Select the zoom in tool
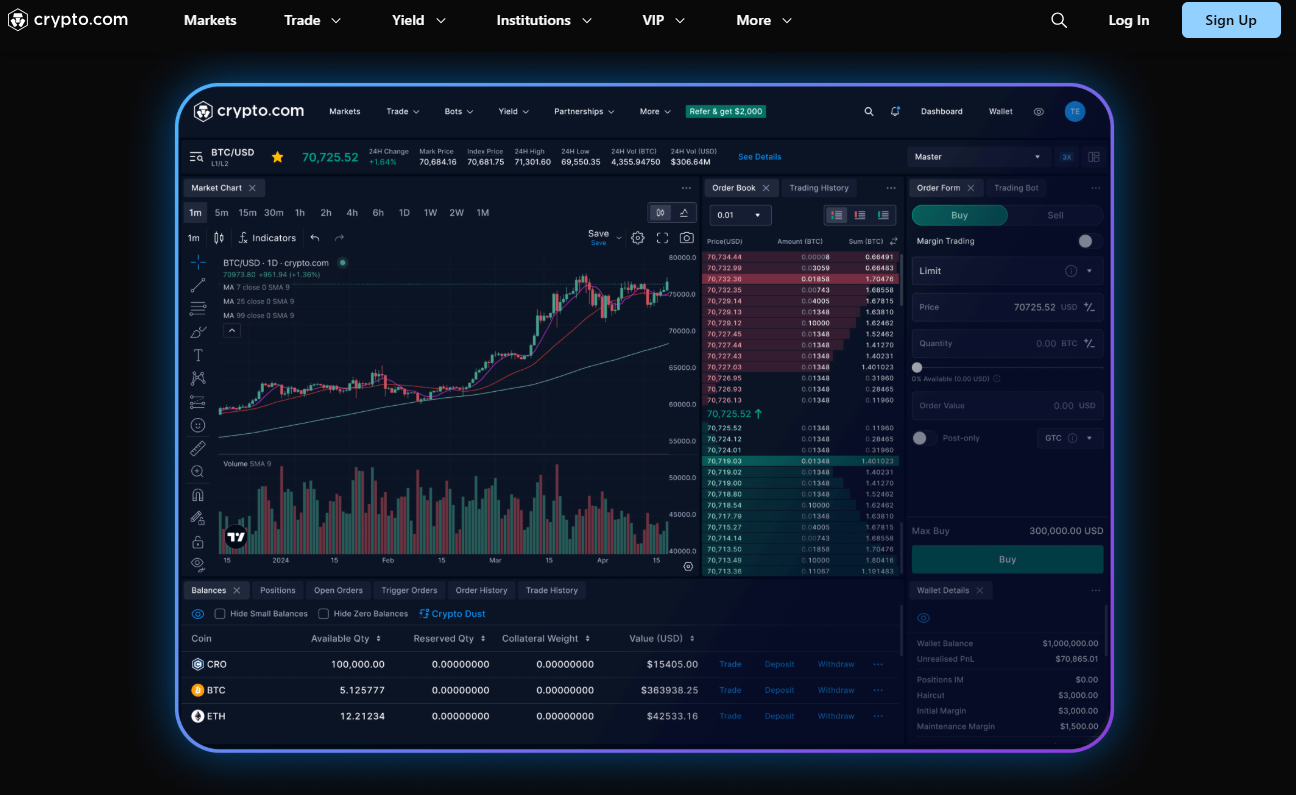Viewport: 1296px width, 795px height. coord(198,471)
